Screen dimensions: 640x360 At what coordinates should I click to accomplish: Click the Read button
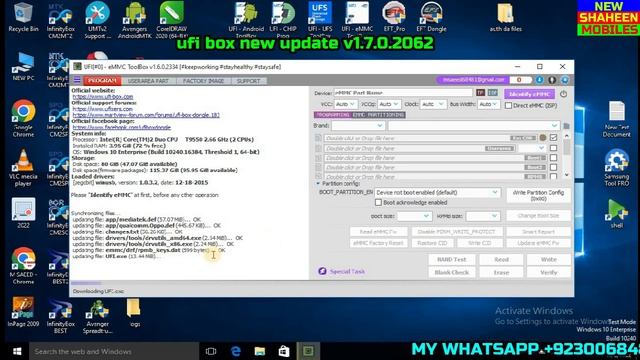501,260
